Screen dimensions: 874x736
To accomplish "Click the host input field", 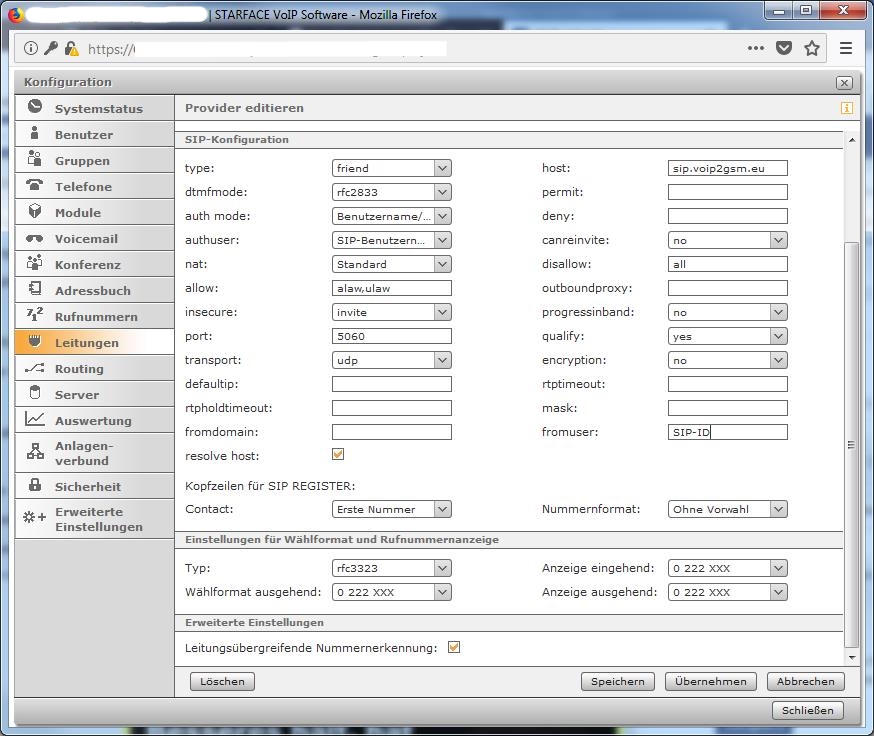I will pyautogui.click(x=727, y=168).
